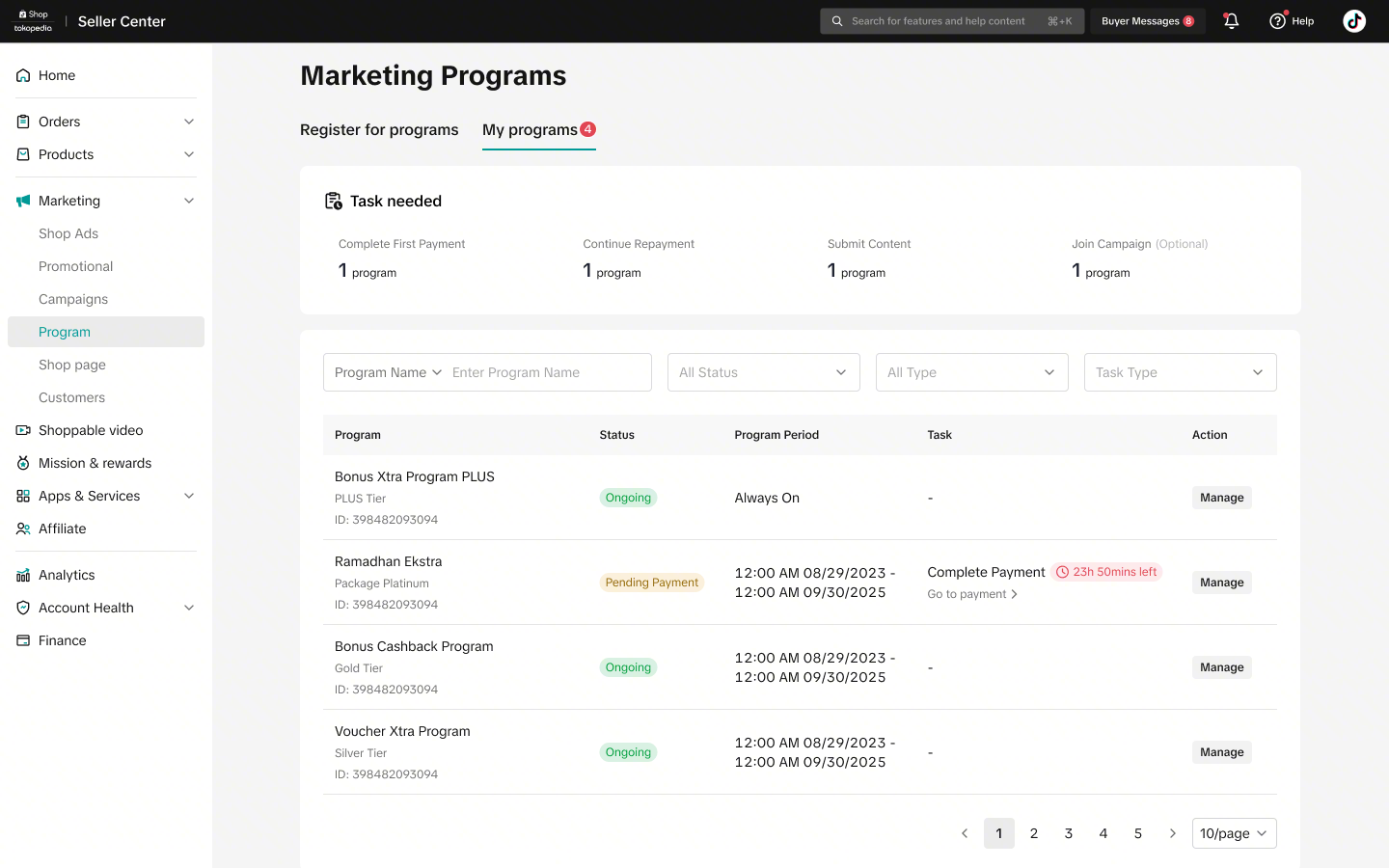The width and height of the screenshot is (1389, 868).
Task: Click Mission & rewards medal icon
Action: pyautogui.click(x=23, y=463)
